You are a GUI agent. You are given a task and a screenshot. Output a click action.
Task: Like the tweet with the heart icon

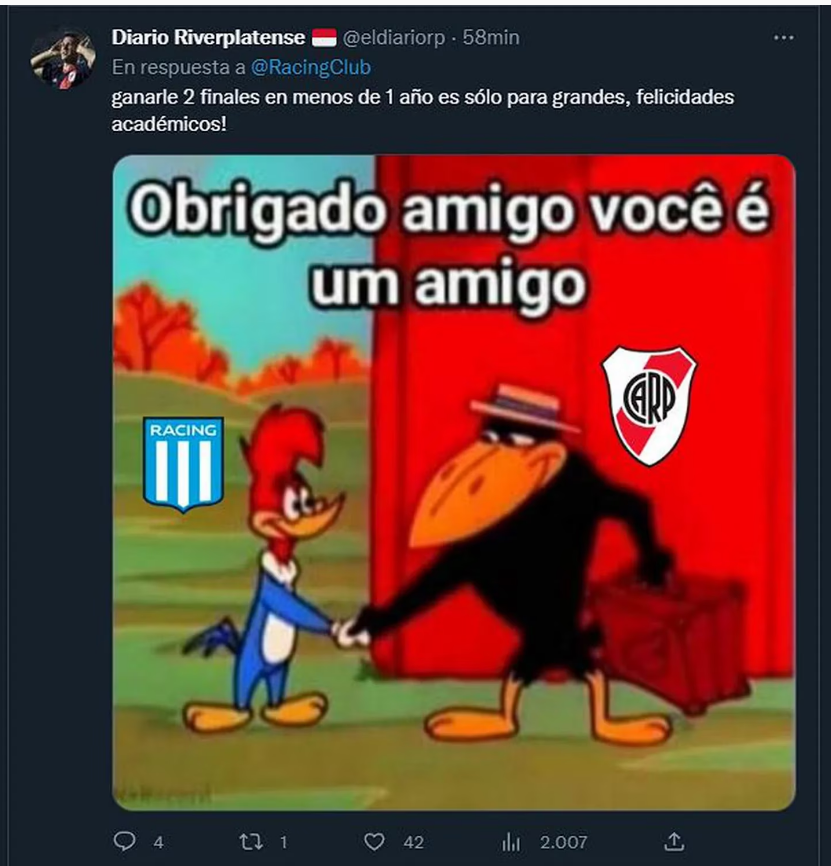click(x=374, y=842)
